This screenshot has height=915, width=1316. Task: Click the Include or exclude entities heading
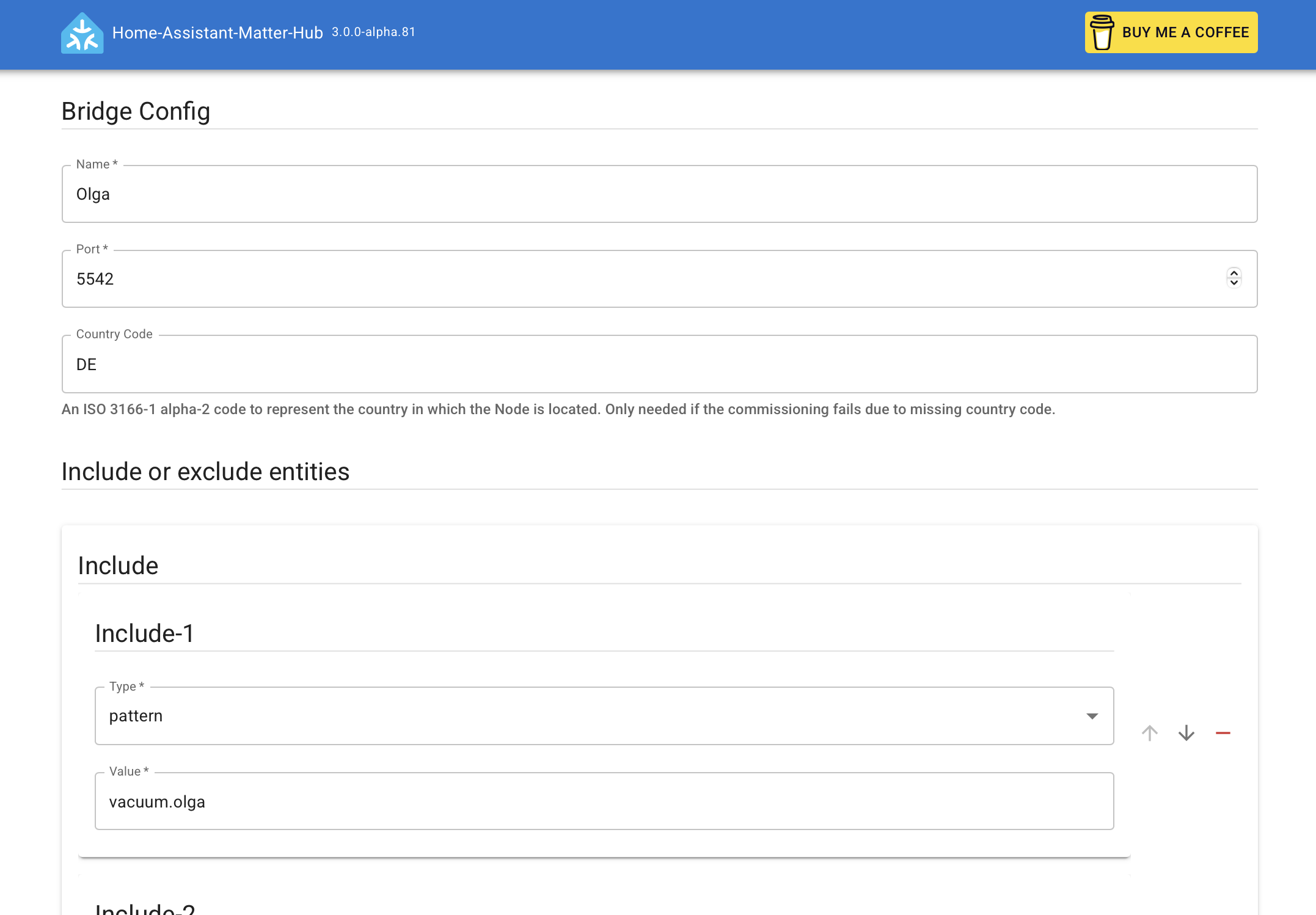pyautogui.click(x=205, y=472)
